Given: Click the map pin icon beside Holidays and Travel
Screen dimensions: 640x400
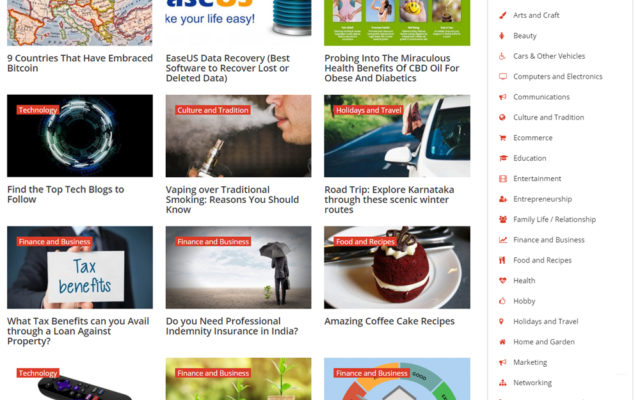Looking at the screenshot, I should [x=502, y=322].
